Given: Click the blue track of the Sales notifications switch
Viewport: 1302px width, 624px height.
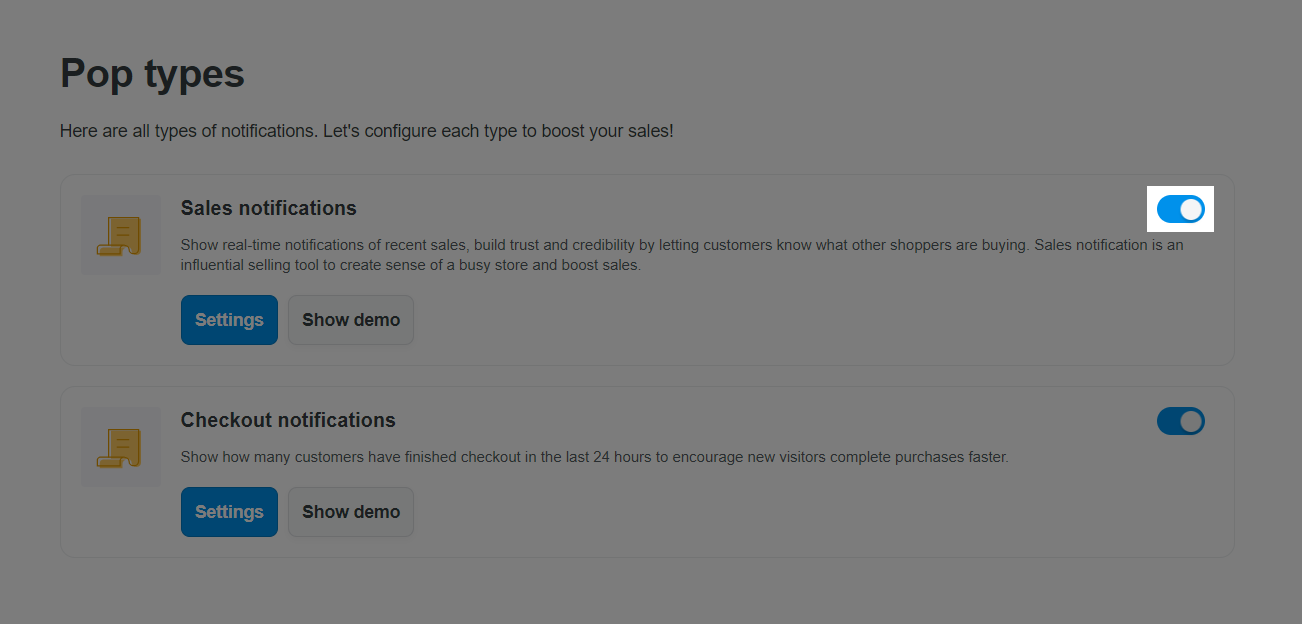Looking at the screenshot, I should tap(1168, 209).
